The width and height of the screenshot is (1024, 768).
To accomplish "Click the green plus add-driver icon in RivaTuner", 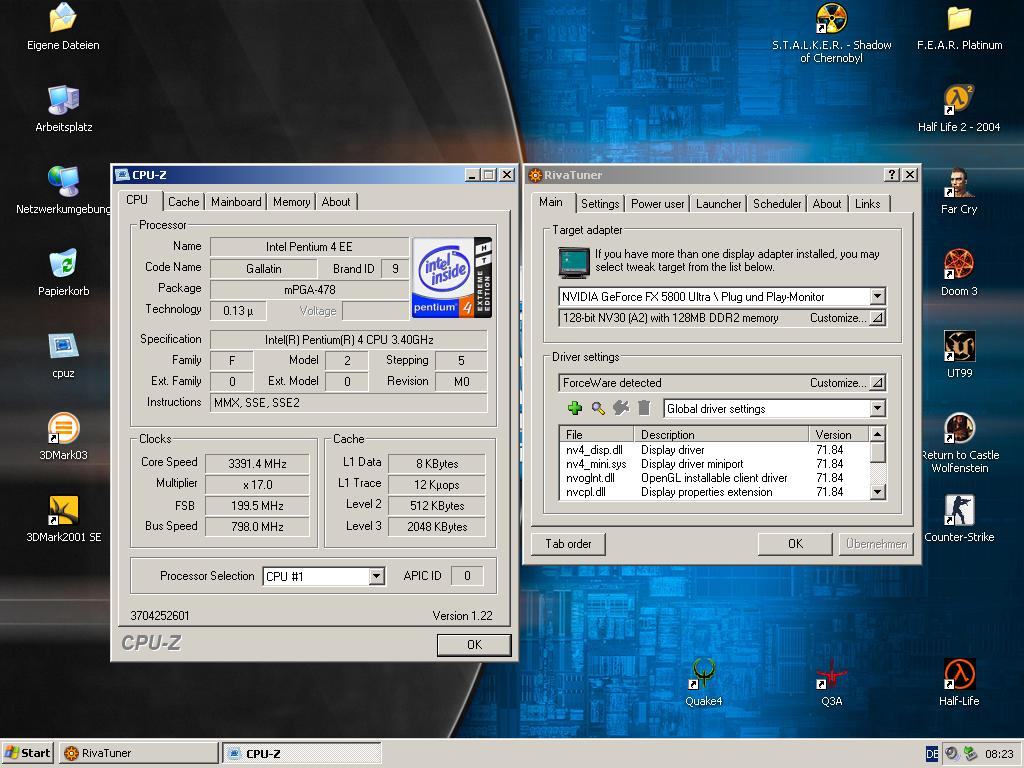I will click(575, 408).
